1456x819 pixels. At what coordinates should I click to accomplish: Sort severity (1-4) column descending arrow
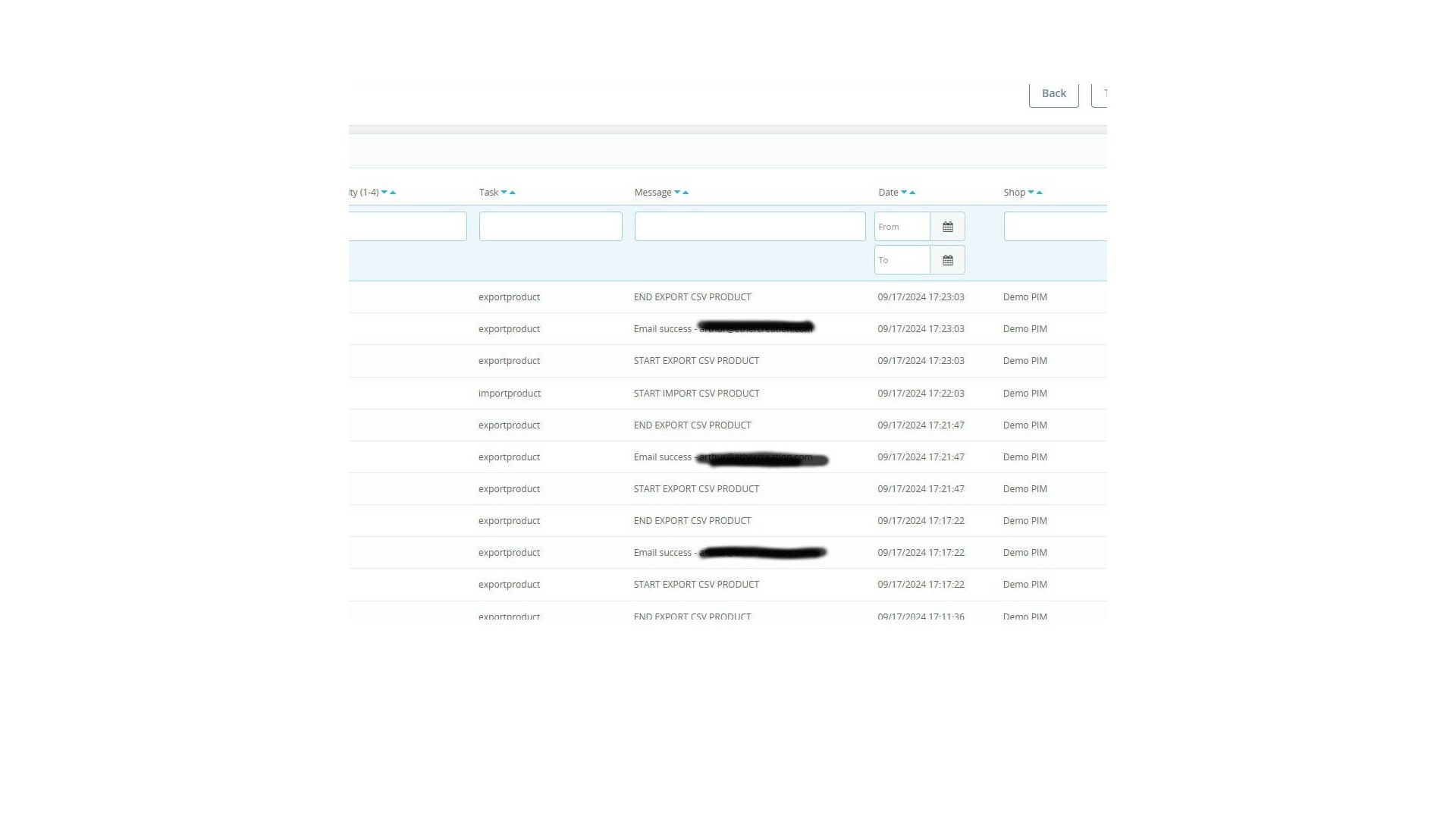pyautogui.click(x=384, y=193)
